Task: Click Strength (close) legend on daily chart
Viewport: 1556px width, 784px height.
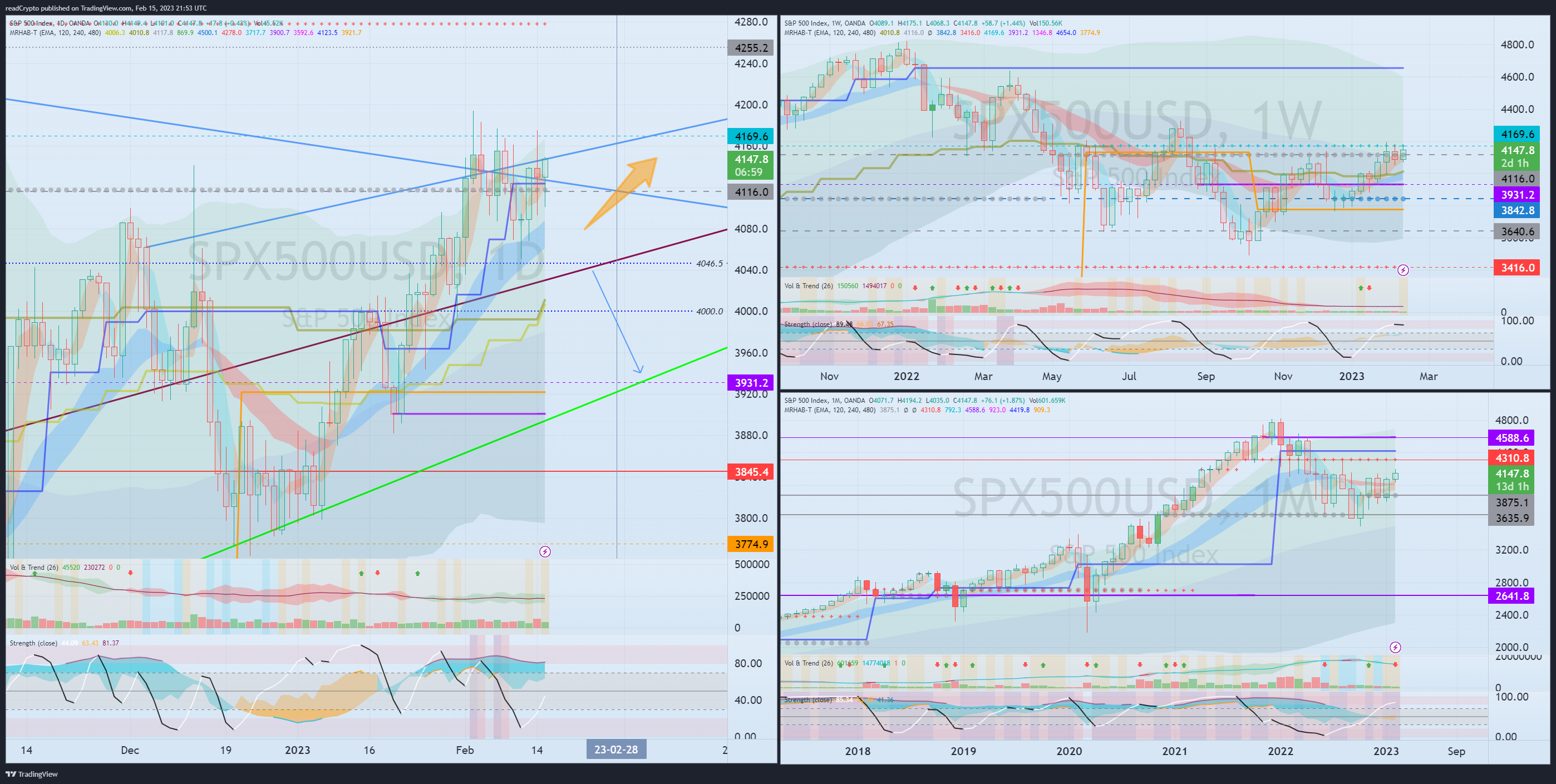Action: (33, 643)
